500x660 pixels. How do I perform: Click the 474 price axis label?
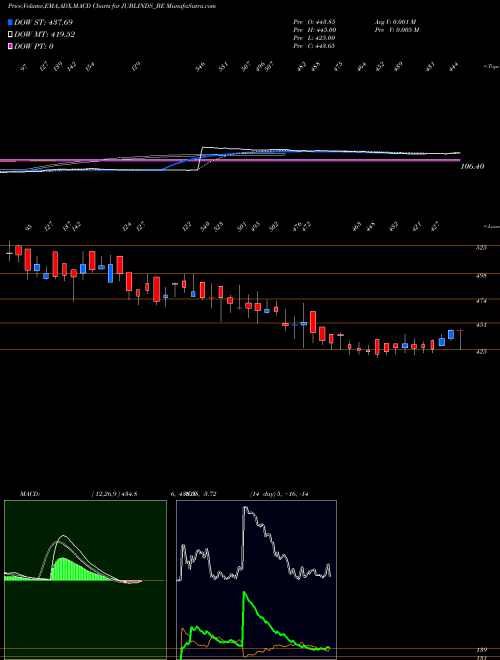pos(481,301)
